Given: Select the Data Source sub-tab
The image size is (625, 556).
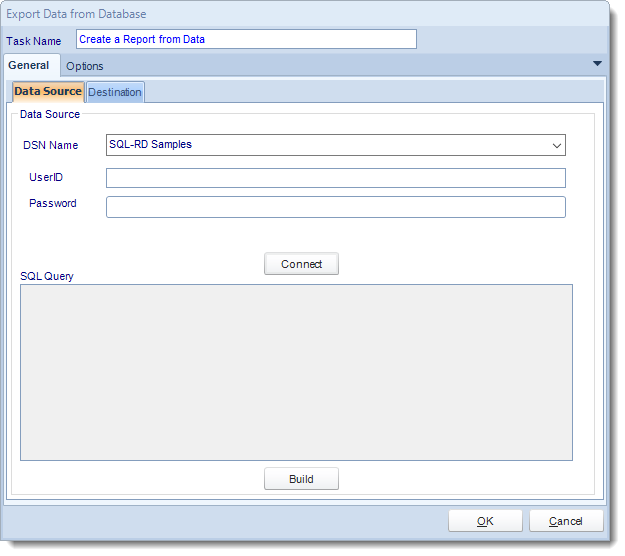Looking at the screenshot, I should (x=48, y=91).
